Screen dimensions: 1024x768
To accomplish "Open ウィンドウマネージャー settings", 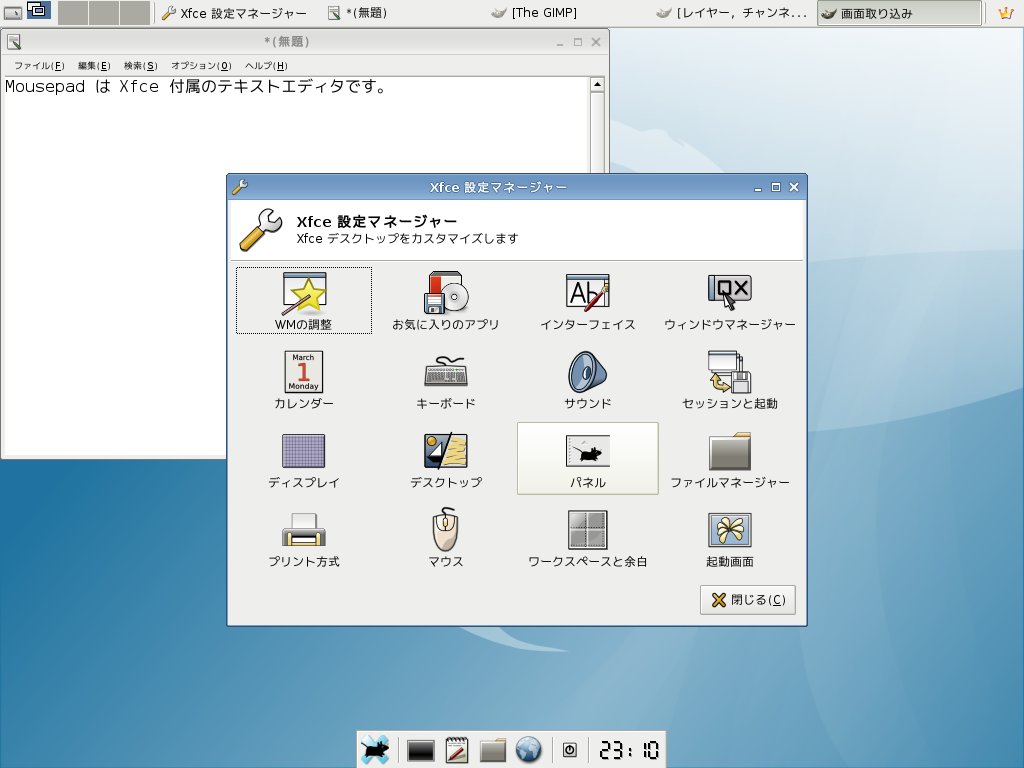I will [729, 300].
